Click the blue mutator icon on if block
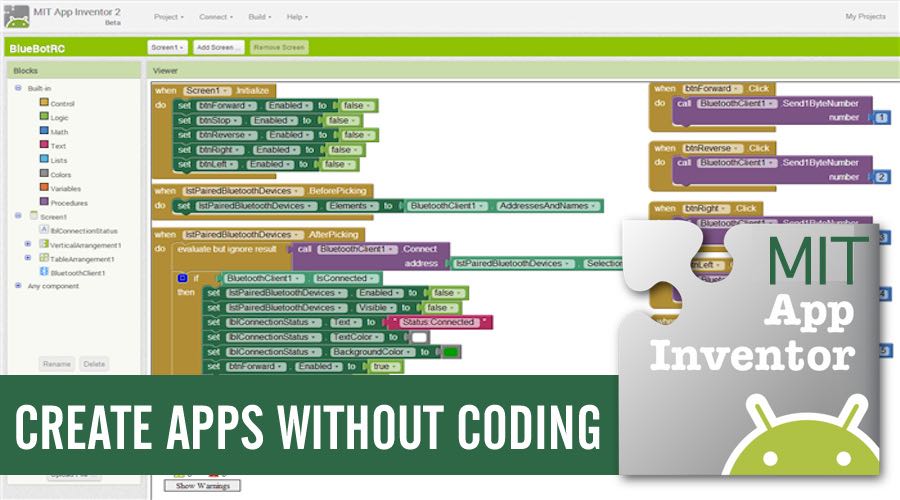 (x=183, y=278)
